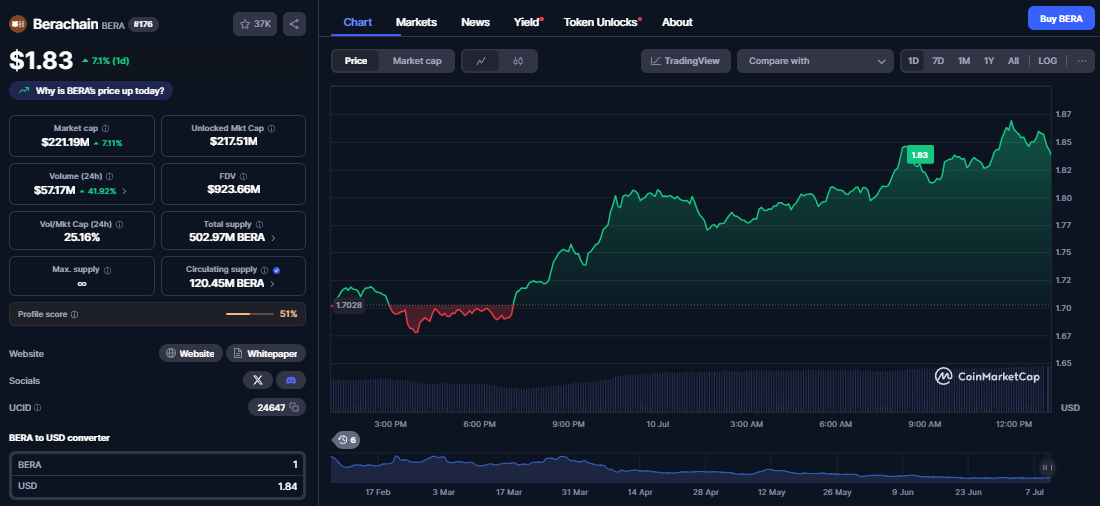Click Max. supply info icon

(107, 269)
